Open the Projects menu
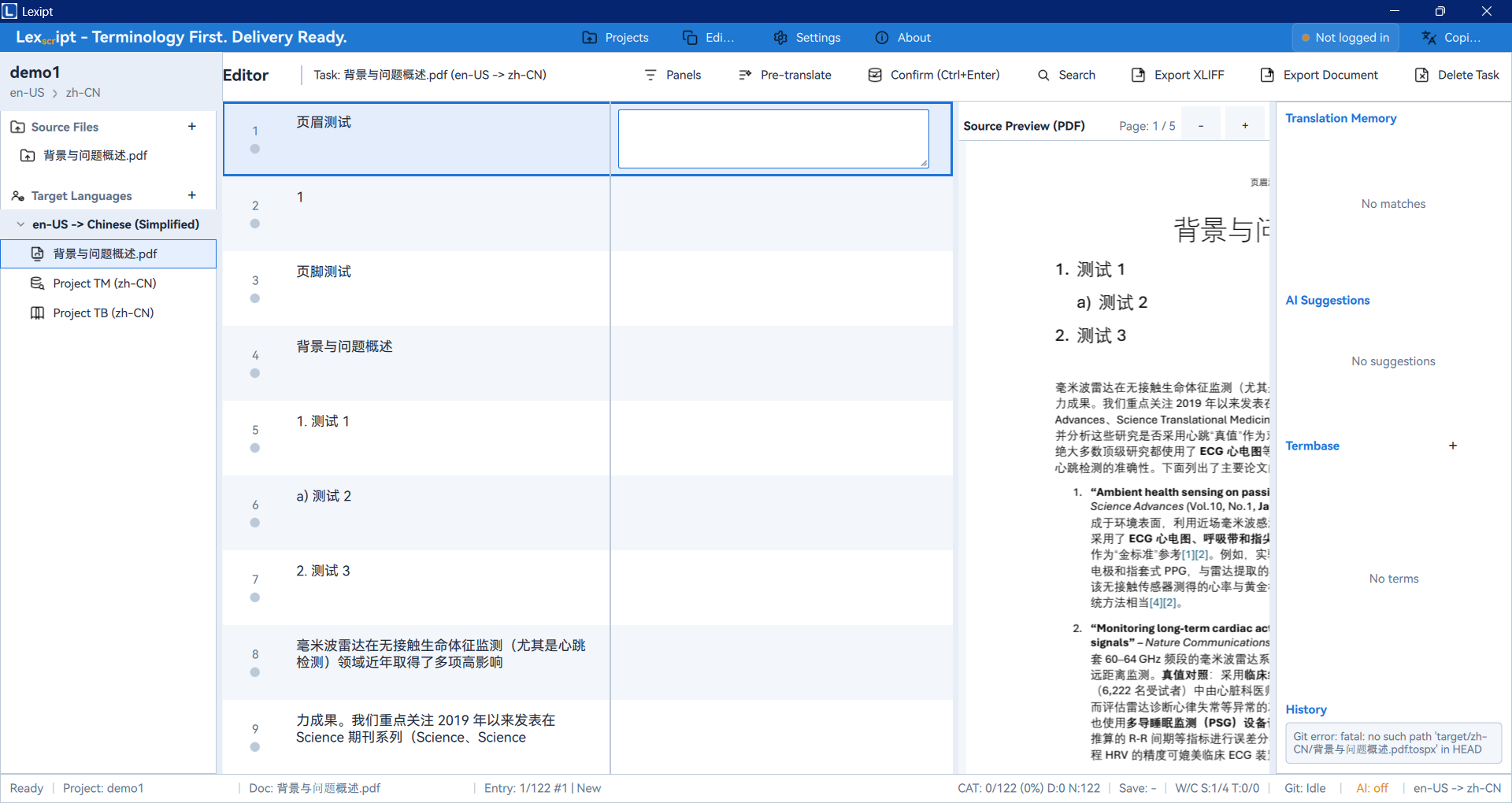Viewport: 1512px width, 803px height. [x=615, y=38]
